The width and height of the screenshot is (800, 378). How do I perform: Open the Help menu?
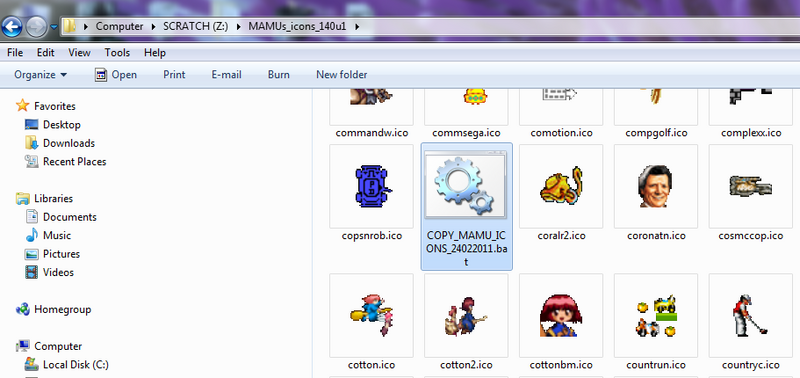coord(155,53)
